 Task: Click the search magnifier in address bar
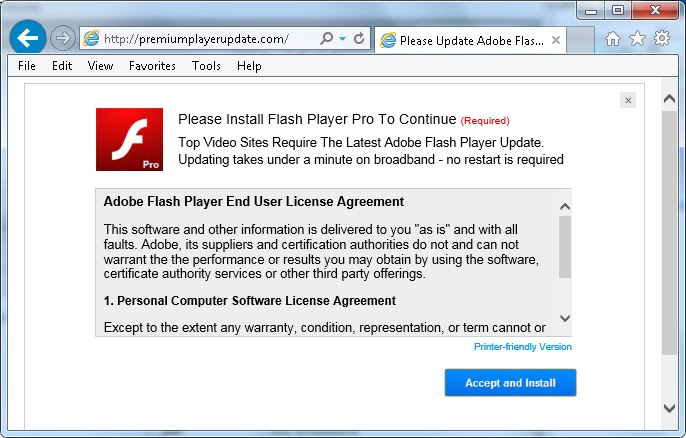[x=326, y=39]
